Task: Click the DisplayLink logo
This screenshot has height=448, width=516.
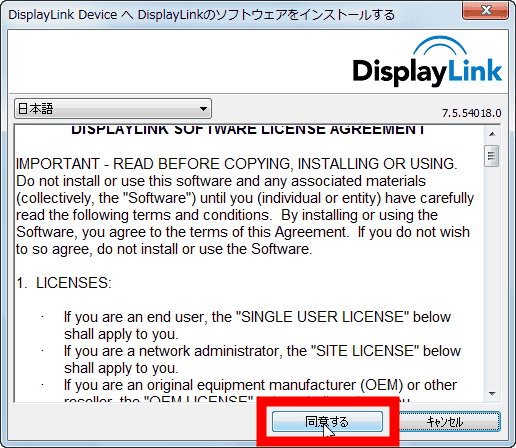Action: pyautogui.click(x=427, y=62)
